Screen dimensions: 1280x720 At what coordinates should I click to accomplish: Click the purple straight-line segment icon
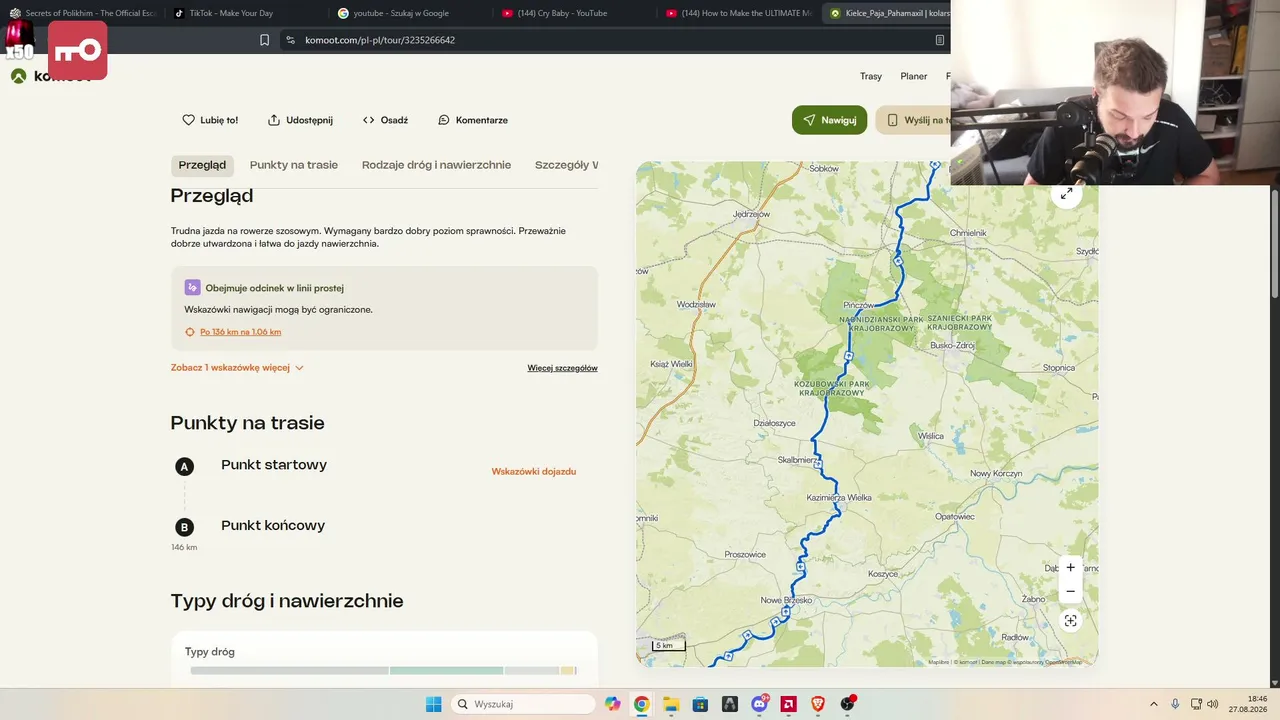tap(192, 288)
